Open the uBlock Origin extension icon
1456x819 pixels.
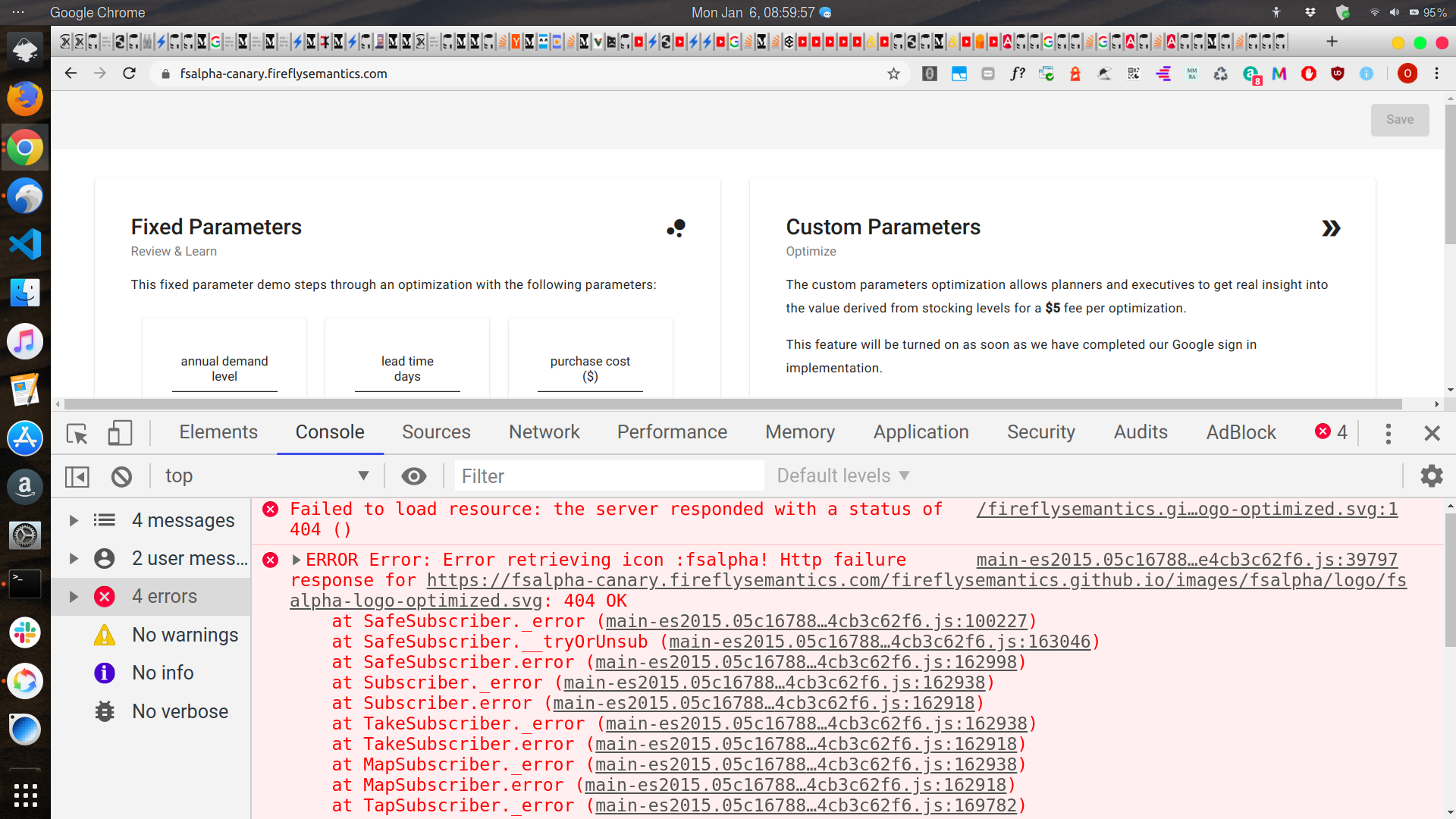click(1338, 74)
